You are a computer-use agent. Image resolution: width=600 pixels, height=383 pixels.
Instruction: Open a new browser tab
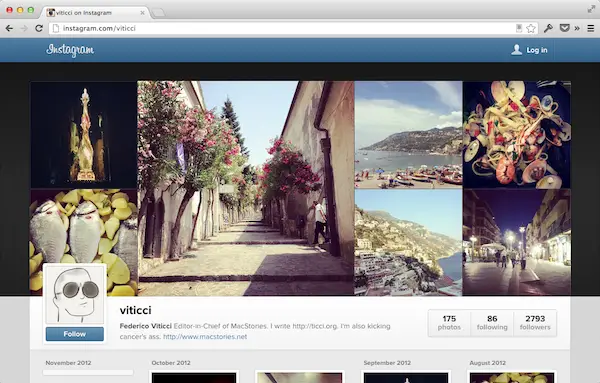click(x=158, y=13)
